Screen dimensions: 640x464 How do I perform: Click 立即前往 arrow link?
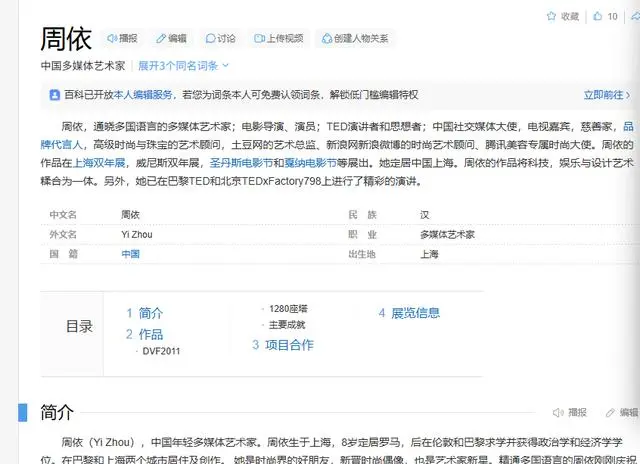[x=607, y=95]
